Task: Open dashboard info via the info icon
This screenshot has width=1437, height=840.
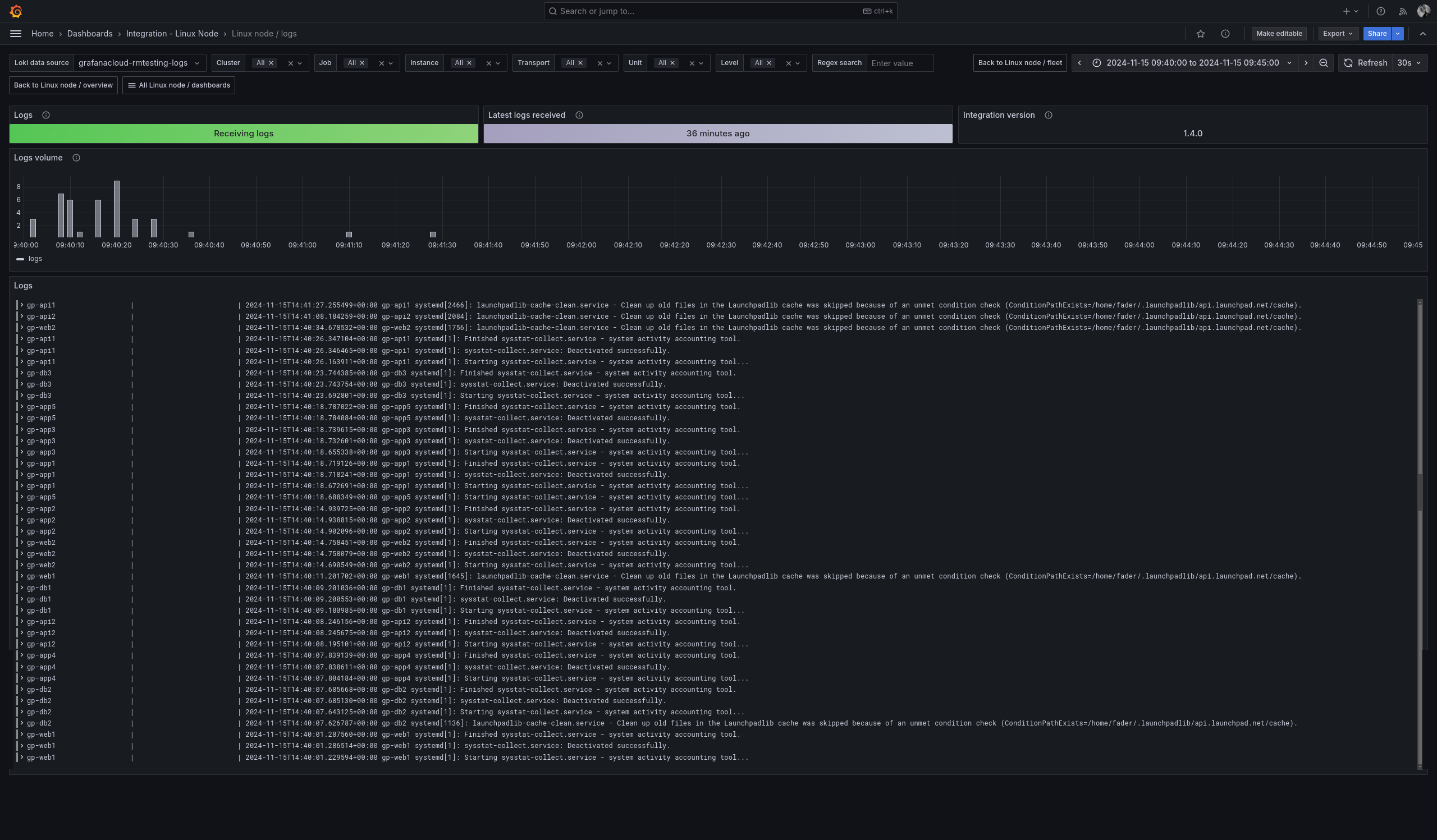Action: coord(1225,34)
